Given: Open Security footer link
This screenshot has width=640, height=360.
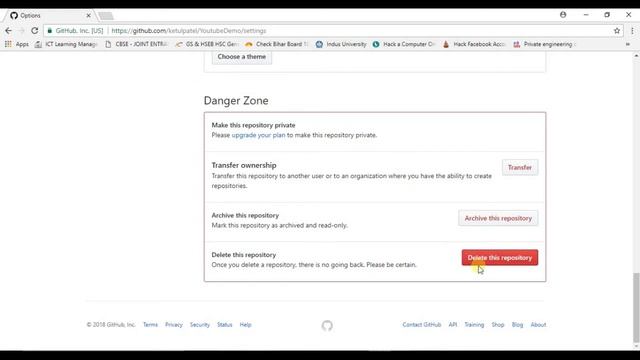Looking at the screenshot, I should (x=200, y=325).
